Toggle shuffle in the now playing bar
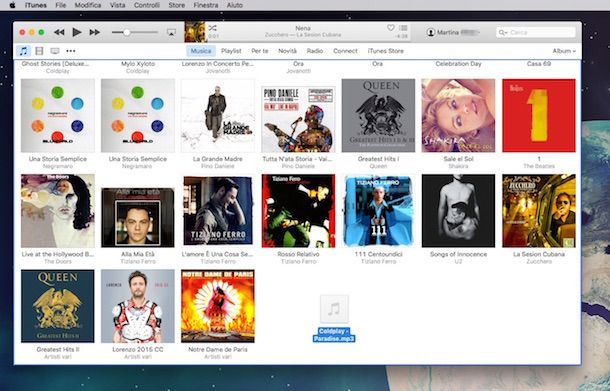 [x=212, y=28]
